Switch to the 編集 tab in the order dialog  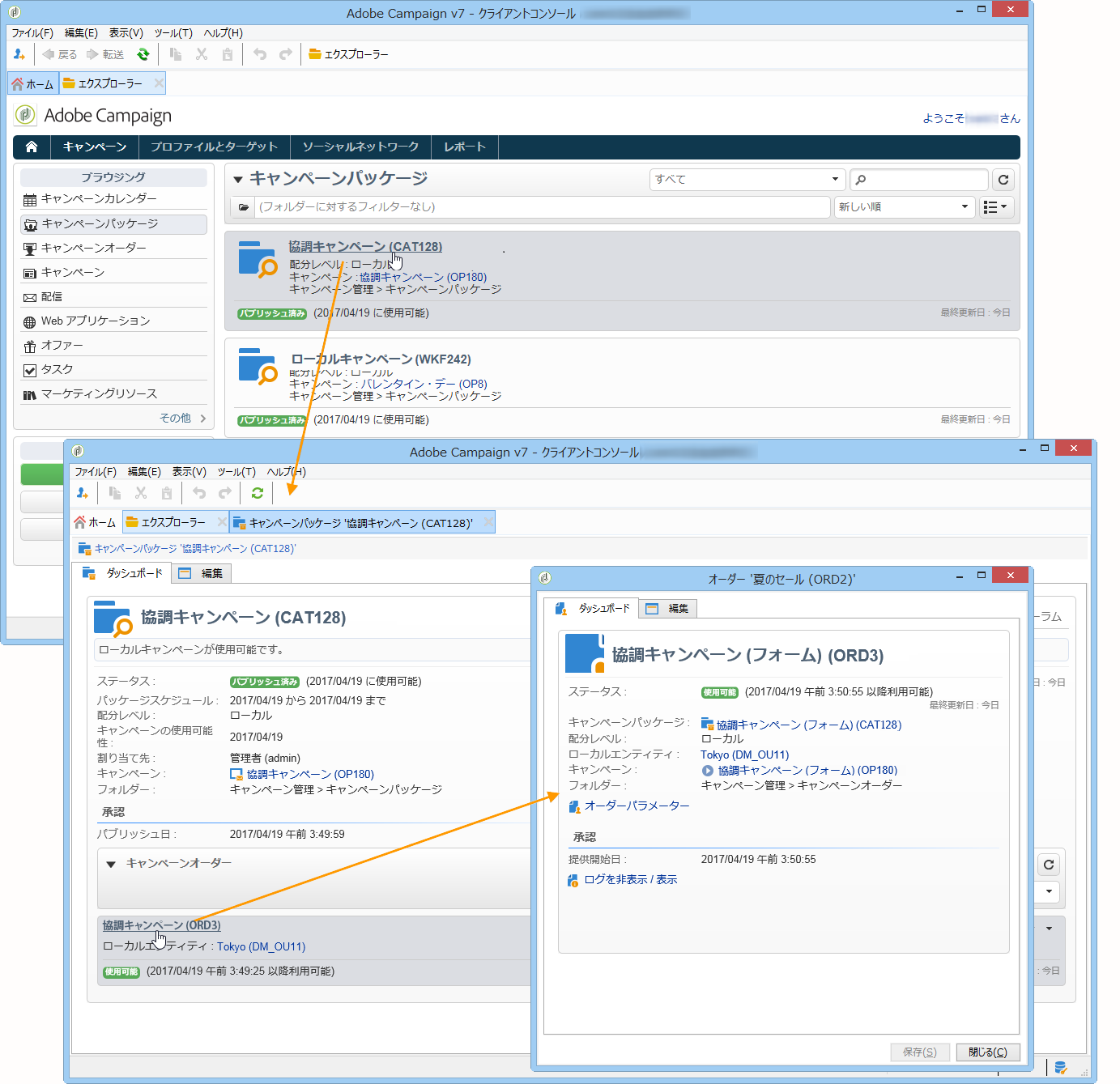(668, 609)
